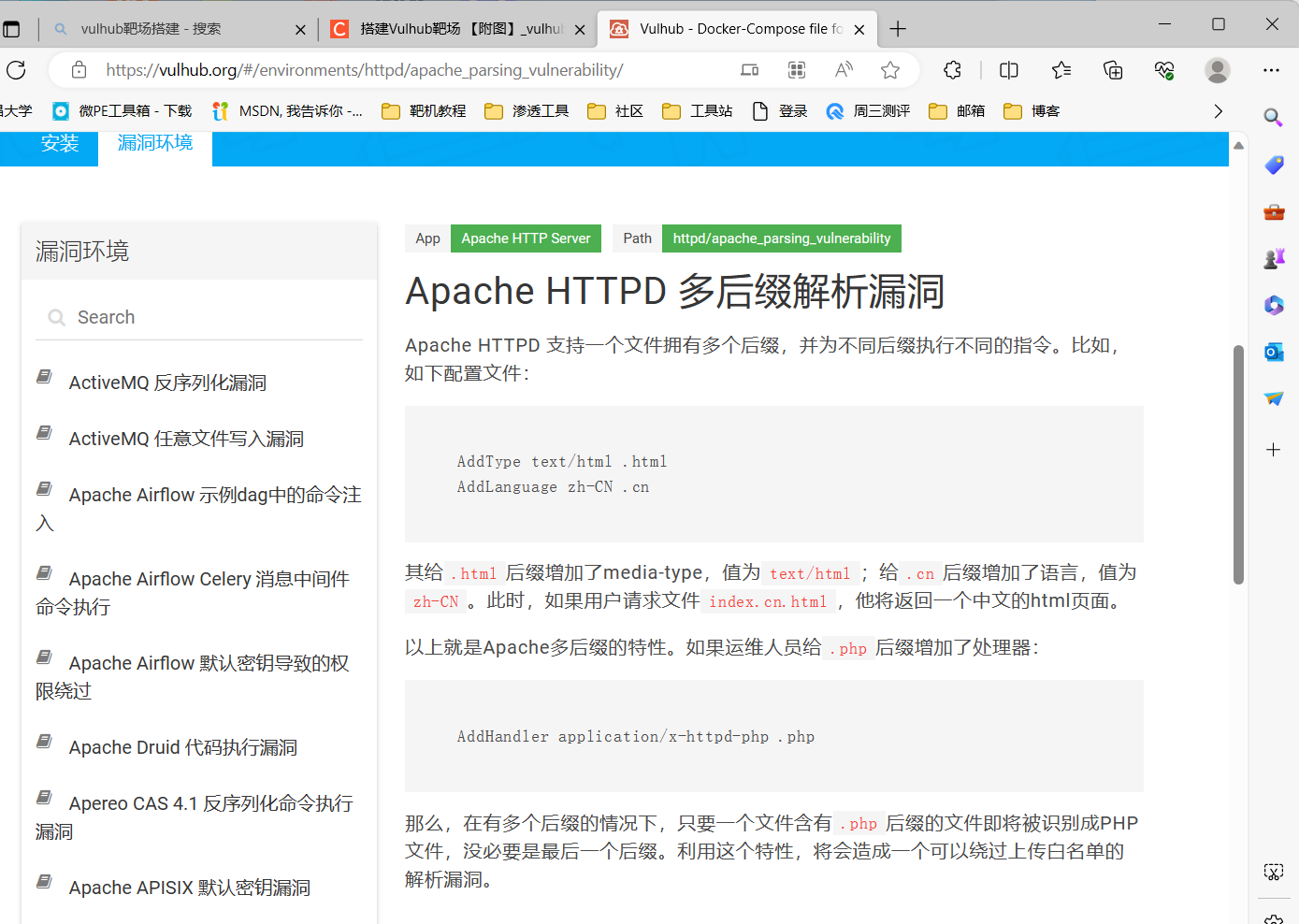Open the Shopping sidebar icon
Viewport: 1299px width, 924px height.
[1273, 165]
